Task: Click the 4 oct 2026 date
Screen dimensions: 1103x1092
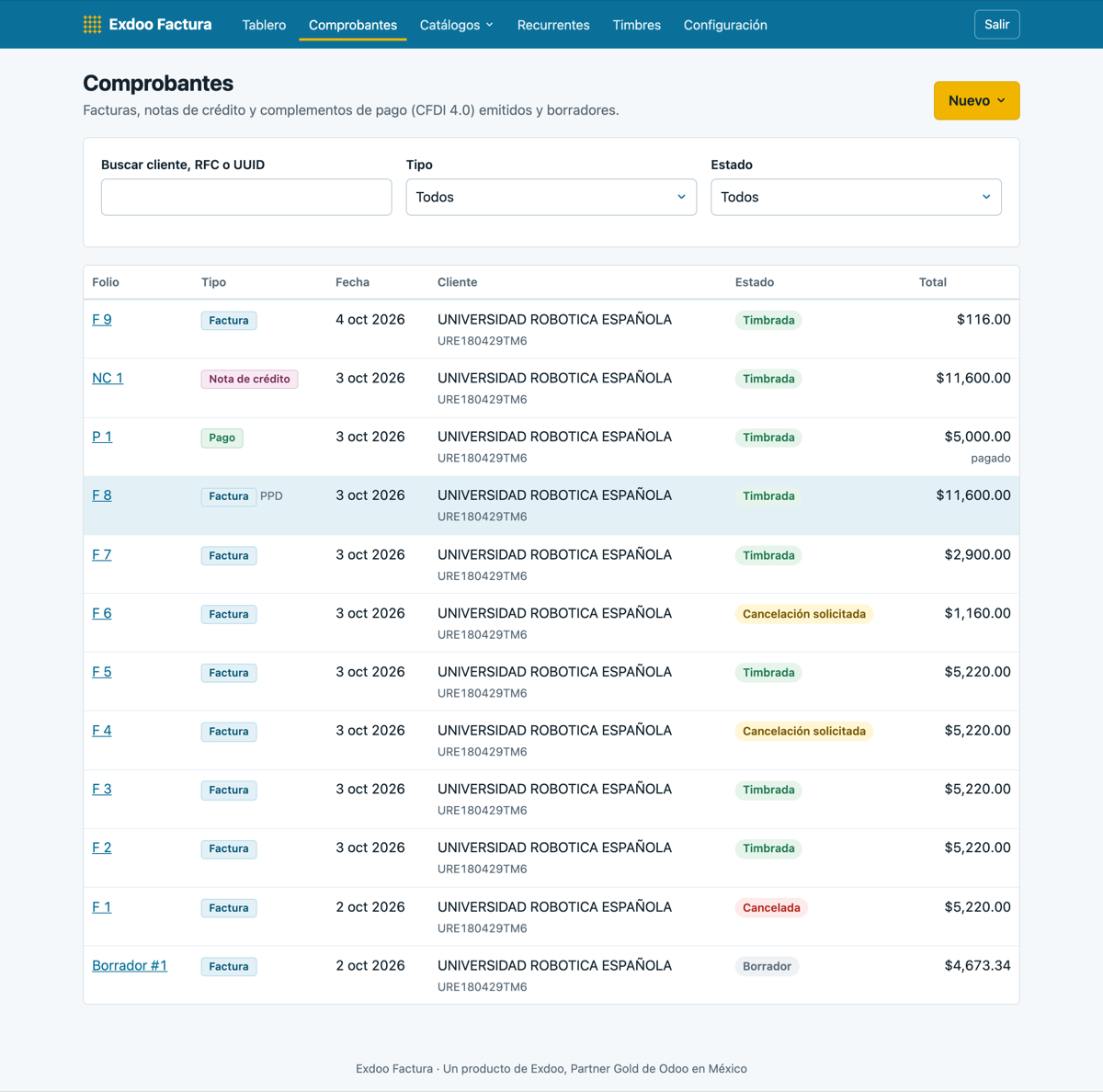Action: 370,320
